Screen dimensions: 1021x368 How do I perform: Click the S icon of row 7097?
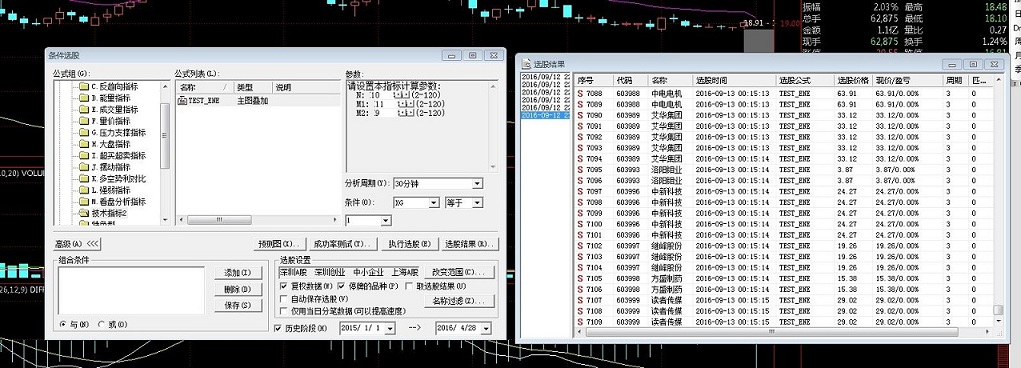[x=580, y=191]
